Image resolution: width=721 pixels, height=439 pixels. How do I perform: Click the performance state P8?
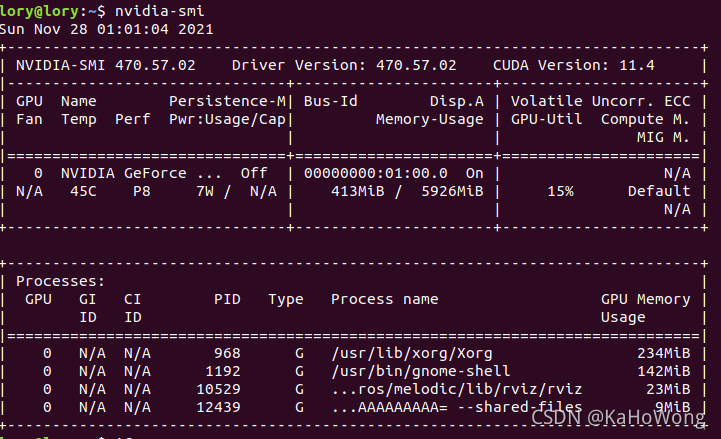pos(142,191)
